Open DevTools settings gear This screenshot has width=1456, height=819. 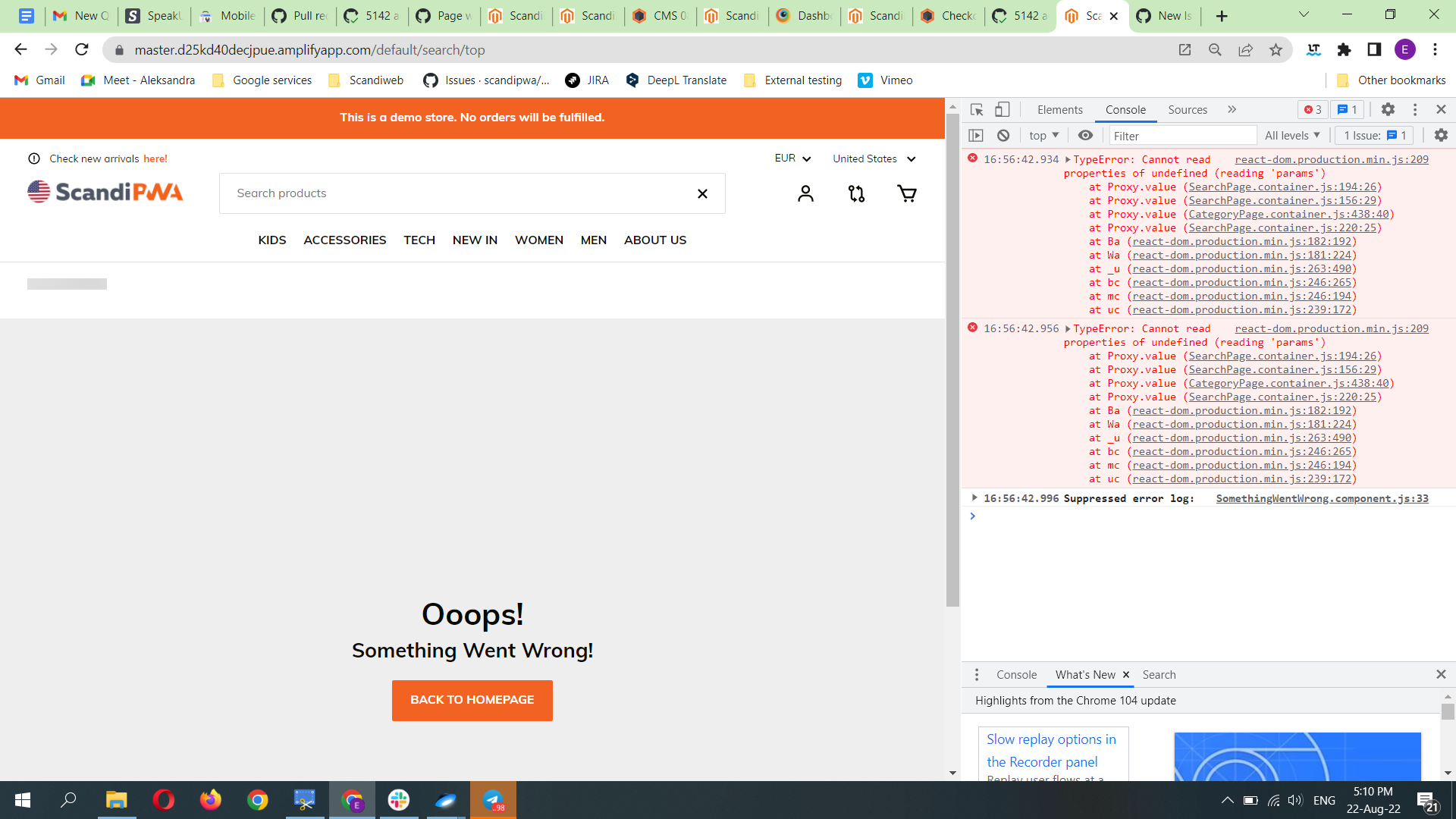1389,109
